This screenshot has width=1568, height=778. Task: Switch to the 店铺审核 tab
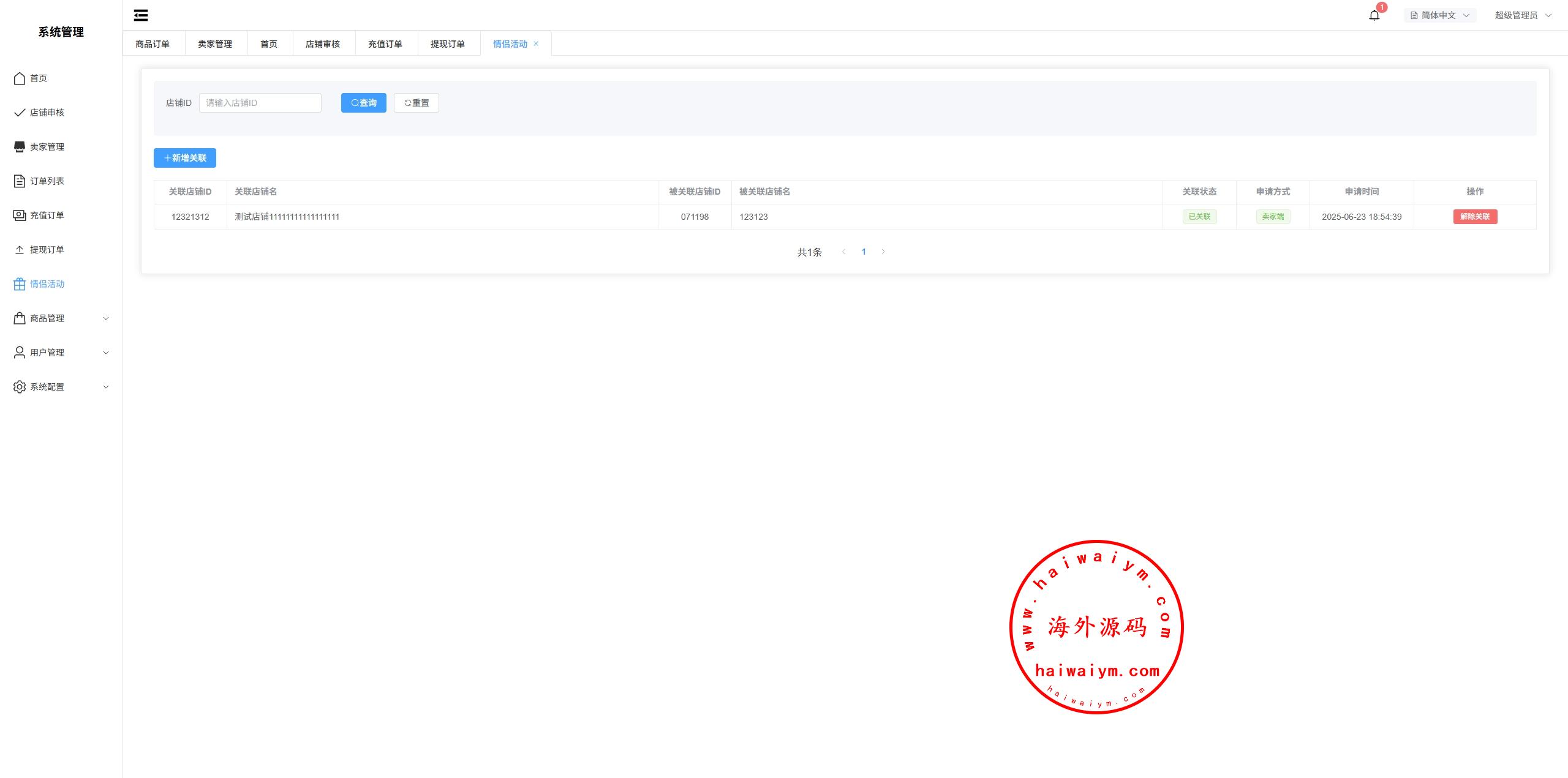point(323,44)
